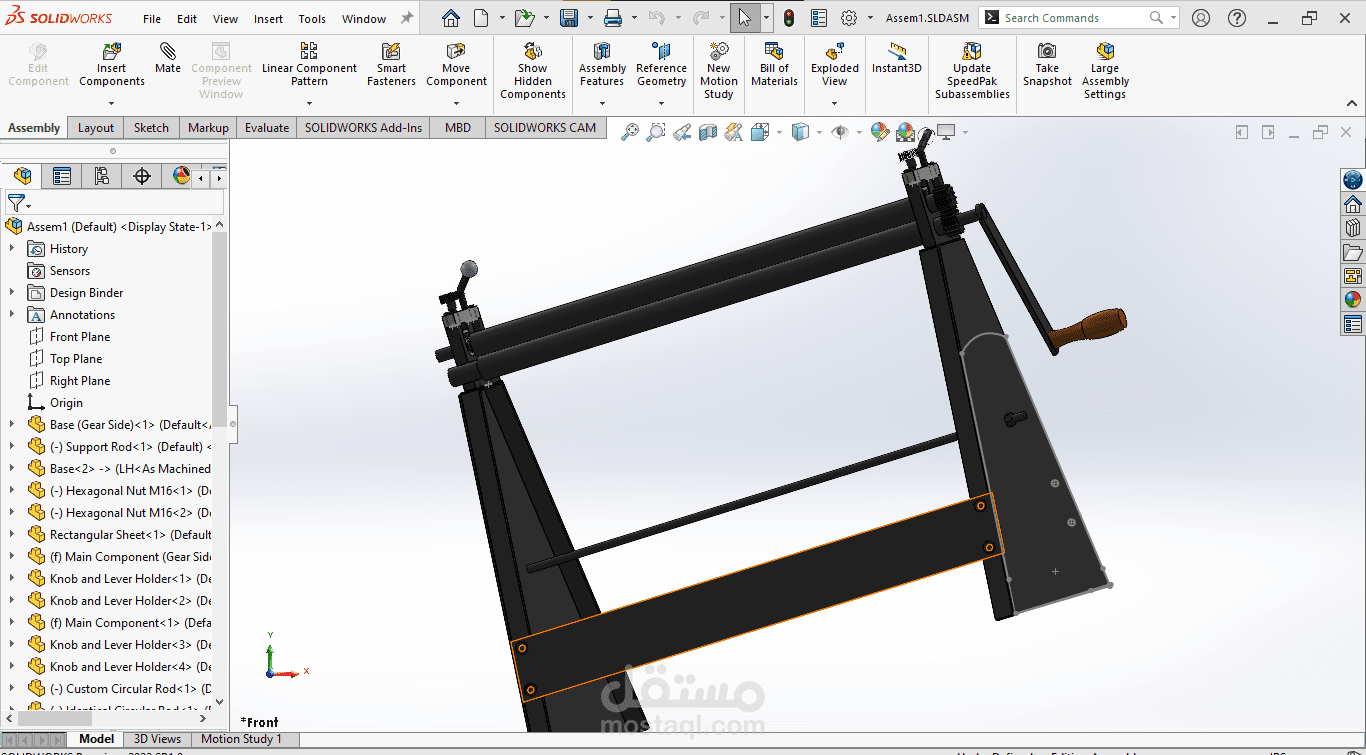
Task: Switch to the Sketch tab
Action: (x=151, y=128)
